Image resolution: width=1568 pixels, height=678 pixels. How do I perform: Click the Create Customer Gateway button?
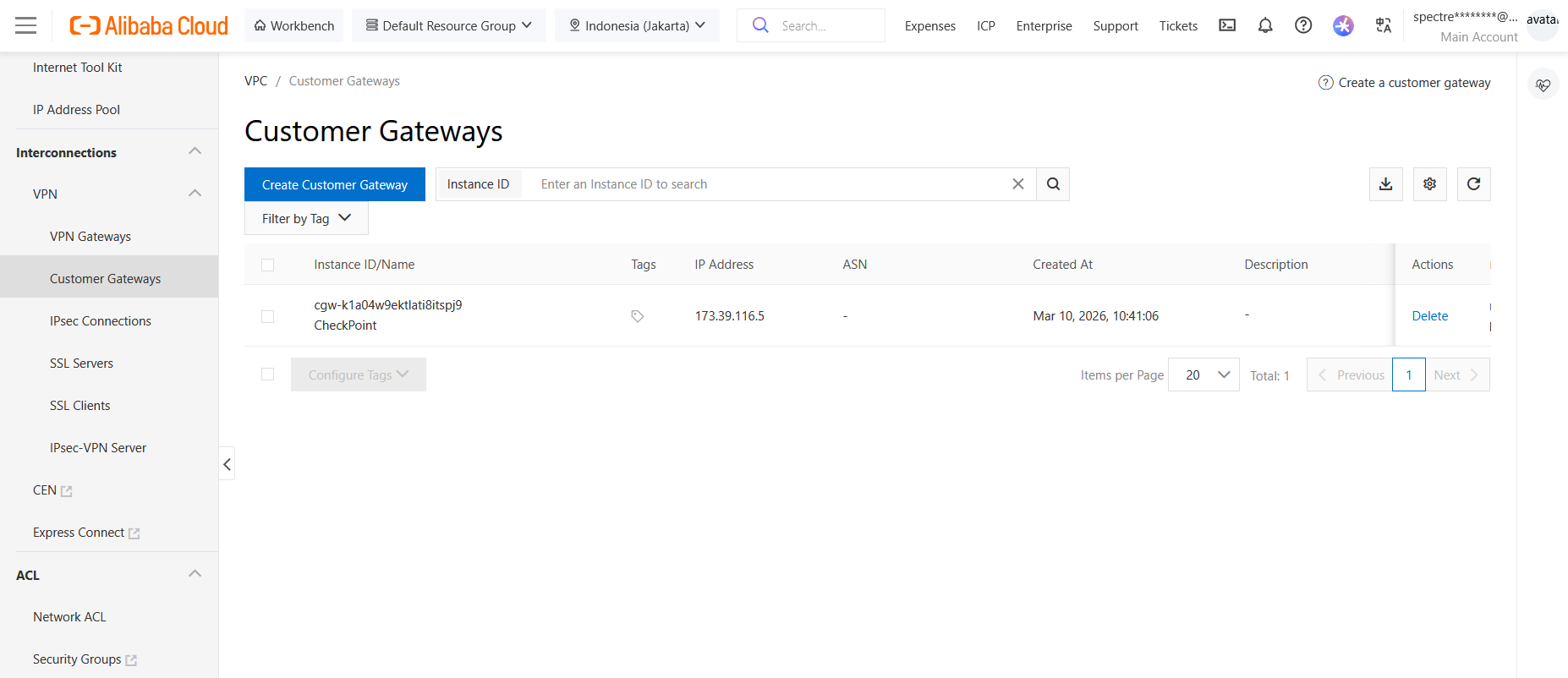(335, 184)
